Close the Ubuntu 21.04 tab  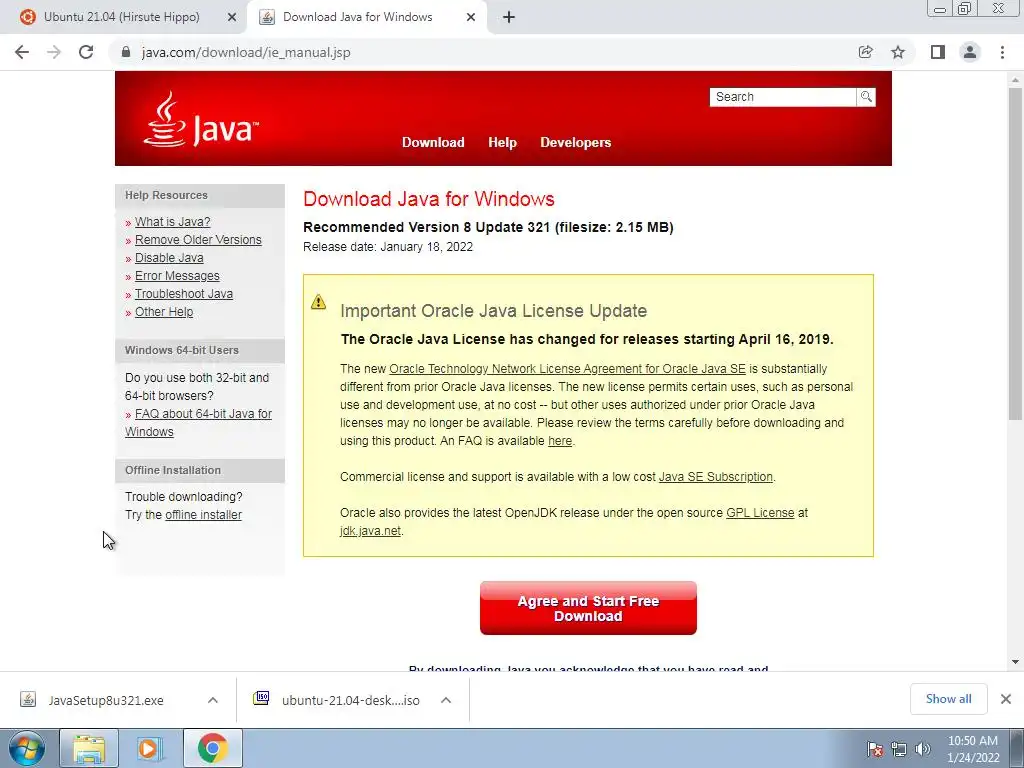click(x=232, y=17)
